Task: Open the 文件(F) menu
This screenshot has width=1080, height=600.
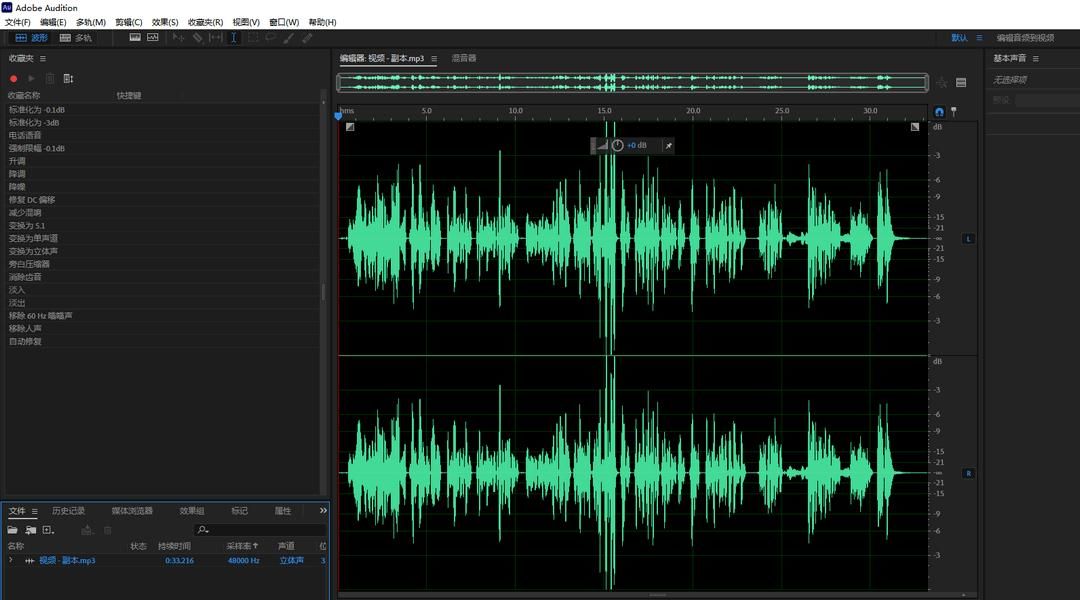Action: (x=17, y=22)
